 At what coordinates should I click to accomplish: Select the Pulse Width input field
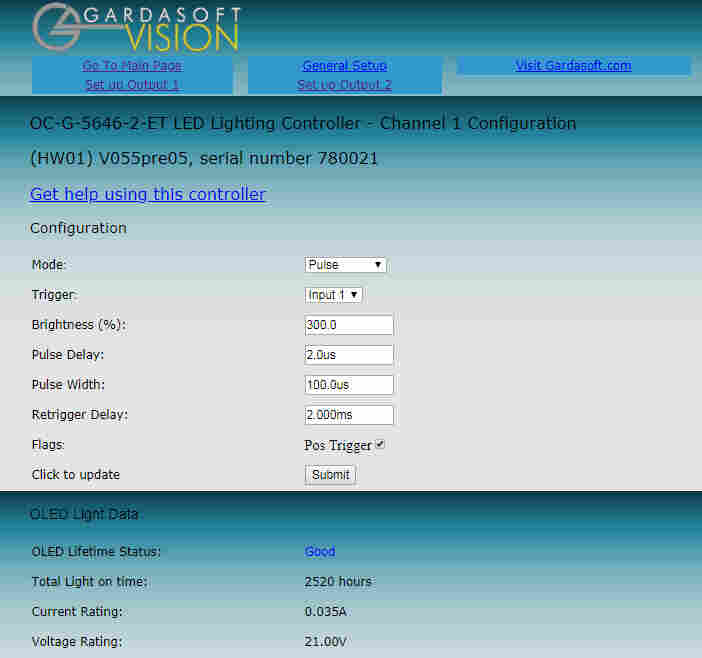click(349, 385)
